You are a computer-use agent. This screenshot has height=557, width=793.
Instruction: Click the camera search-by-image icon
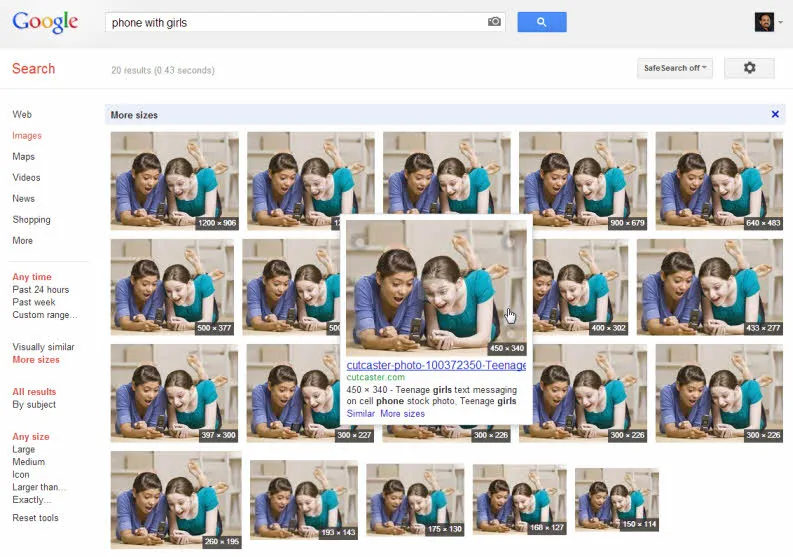[x=494, y=22]
